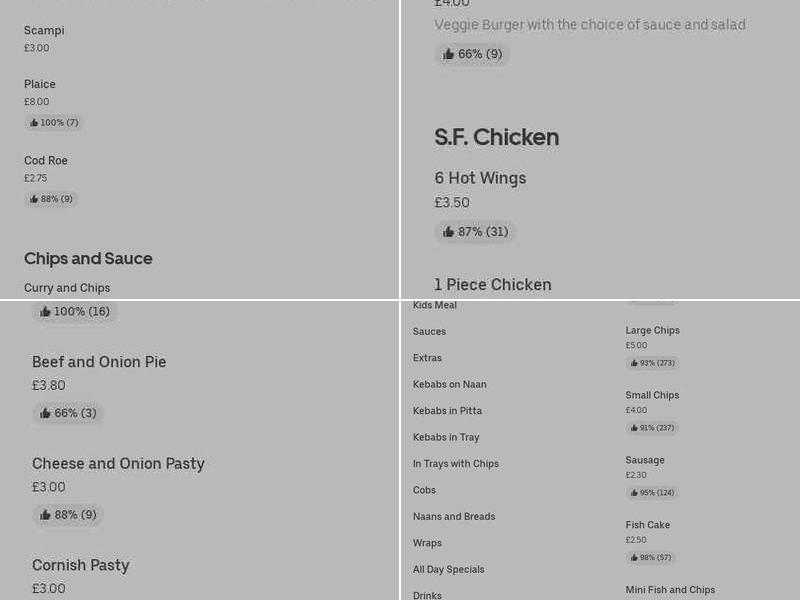Click the S.F. Chicken section heading

coord(497,137)
